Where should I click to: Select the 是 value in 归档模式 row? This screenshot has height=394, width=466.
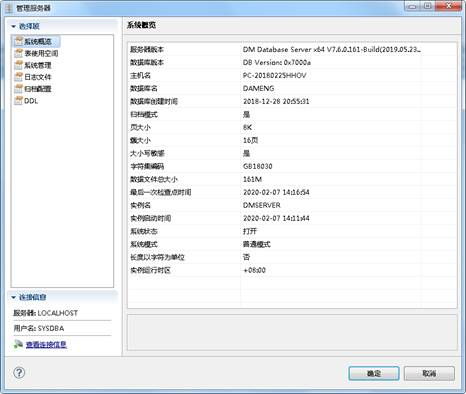pyautogui.click(x=246, y=115)
